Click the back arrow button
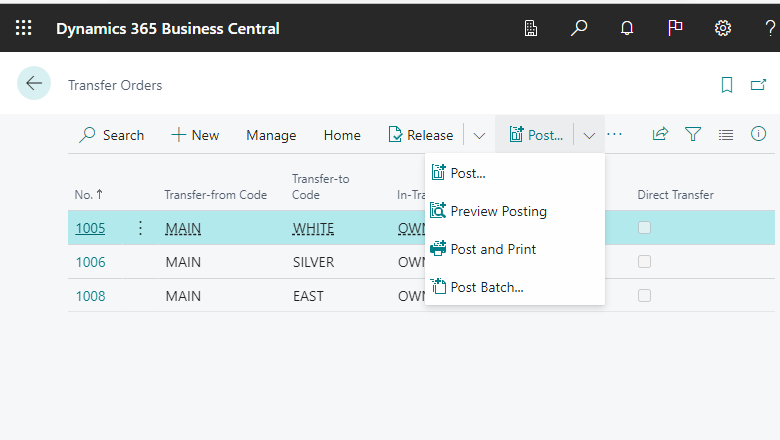The width and height of the screenshot is (780, 440). pyautogui.click(x=34, y=84)
